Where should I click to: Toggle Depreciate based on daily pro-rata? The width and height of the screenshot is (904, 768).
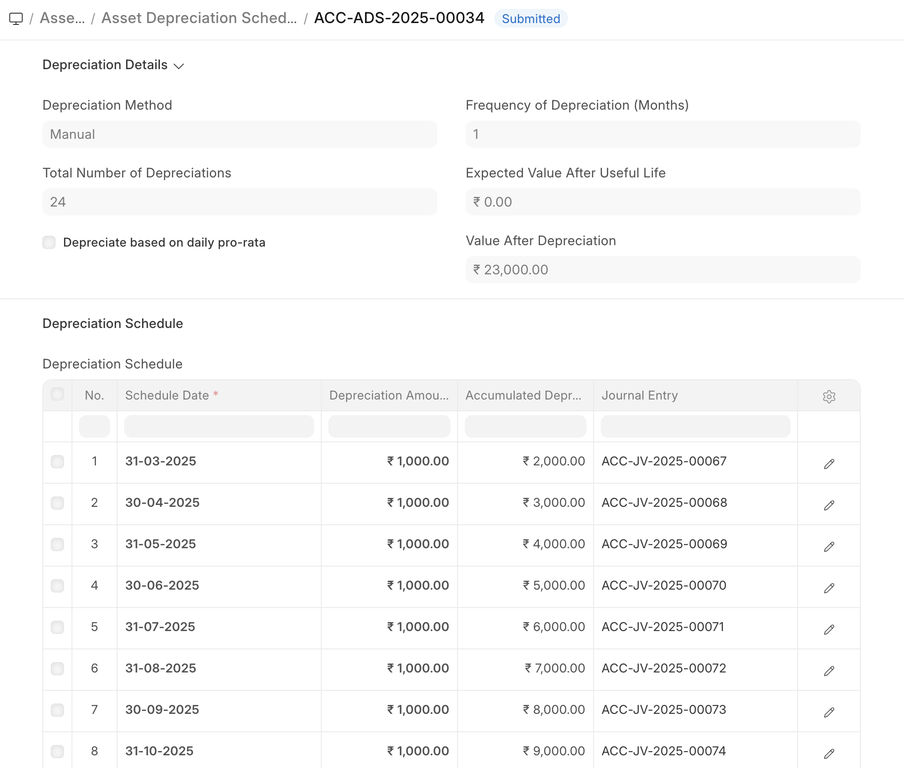pos(49,243)
